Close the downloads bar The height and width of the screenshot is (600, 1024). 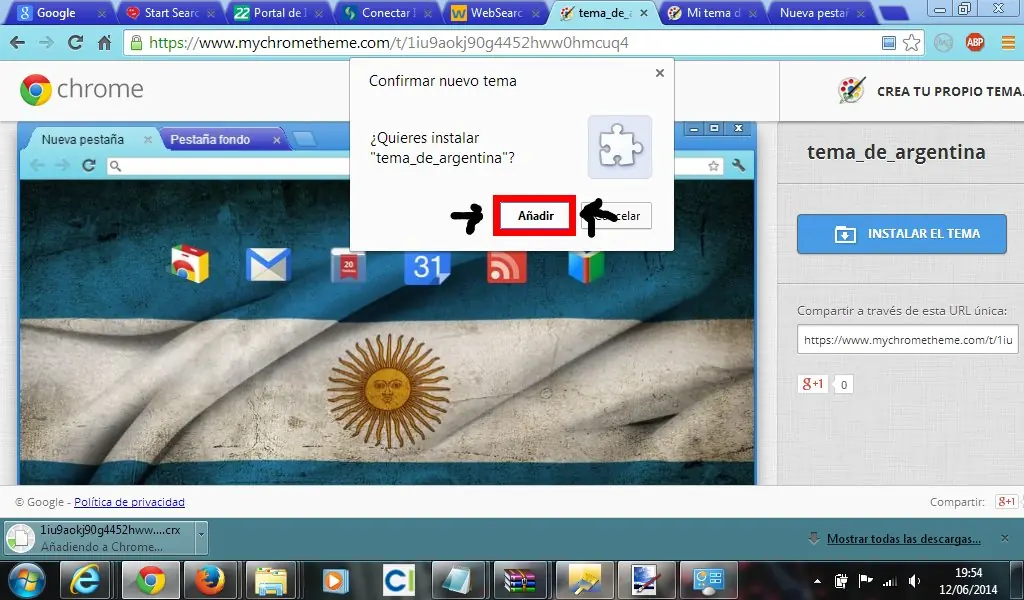[1004, 538]
